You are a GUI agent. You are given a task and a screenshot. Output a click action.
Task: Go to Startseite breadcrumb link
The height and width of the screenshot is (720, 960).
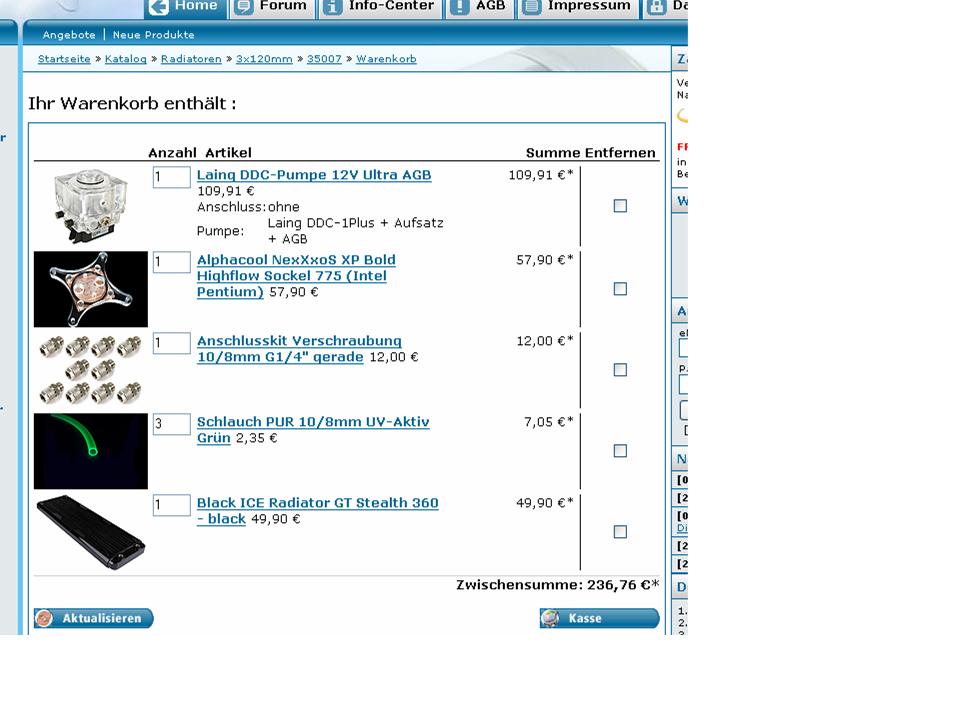click(x=64, y=59)
